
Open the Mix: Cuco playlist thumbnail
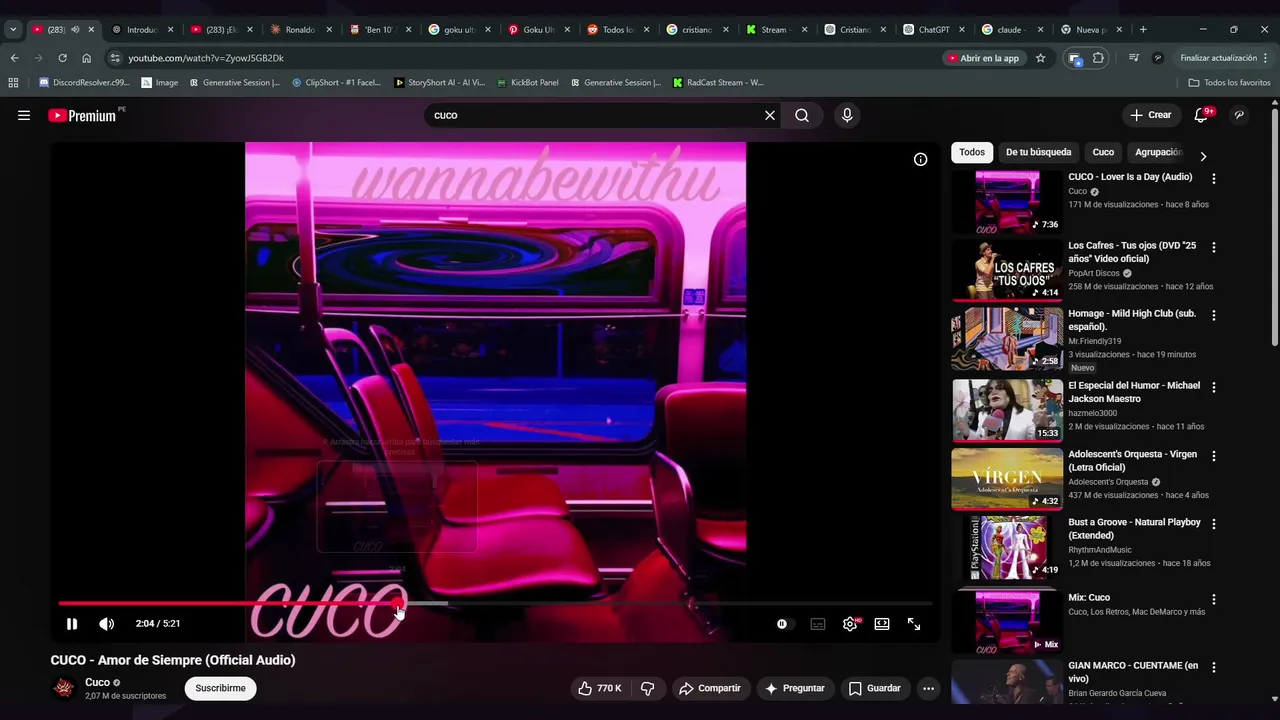1007,622
